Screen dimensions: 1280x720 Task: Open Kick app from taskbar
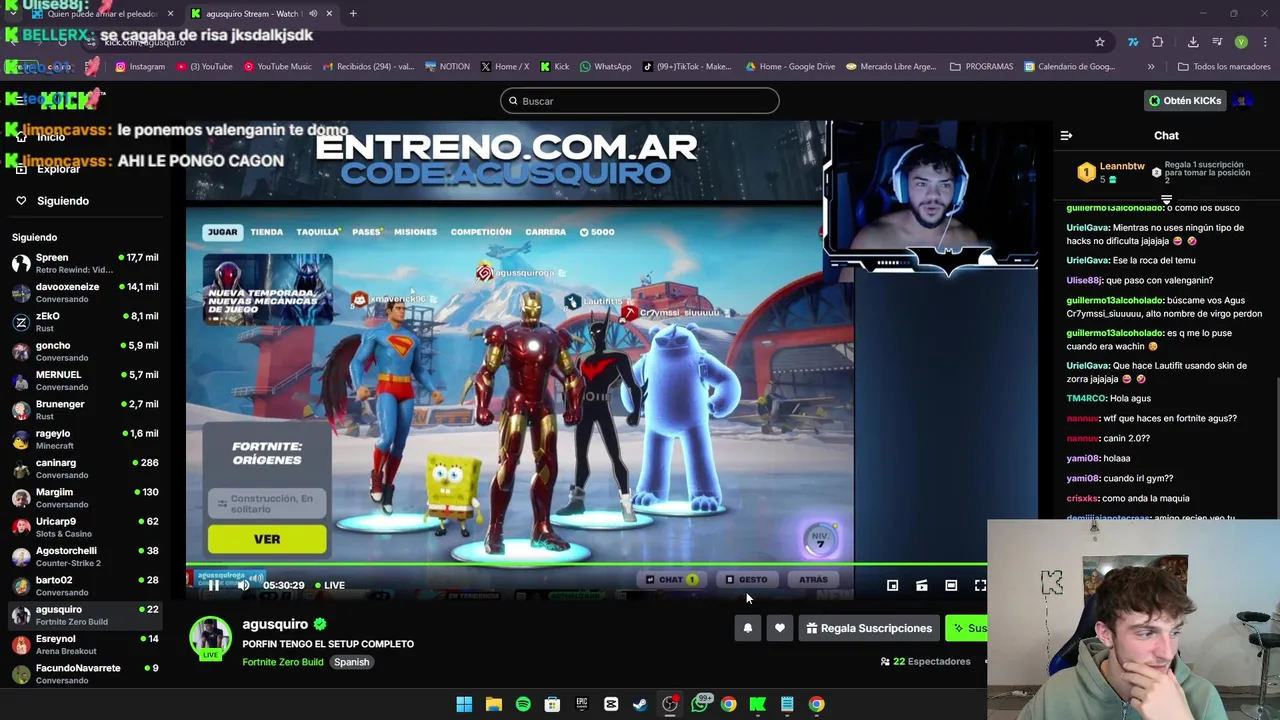point(758,704)
